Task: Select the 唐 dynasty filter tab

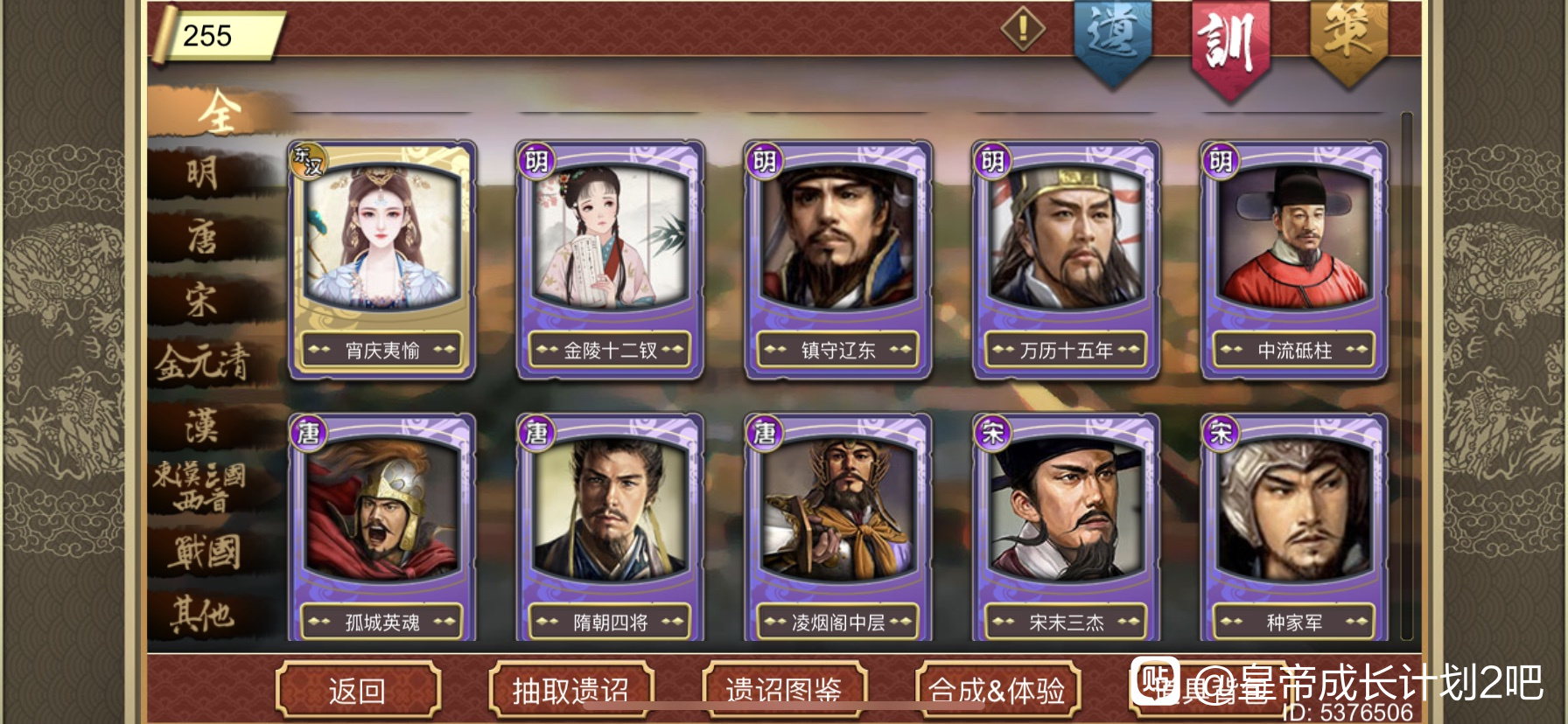Action: 202,236
